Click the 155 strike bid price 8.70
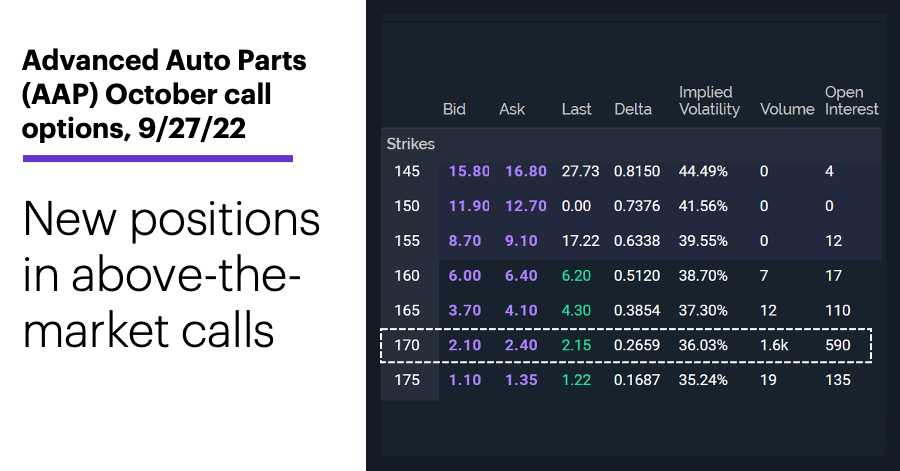 coord(464,241)
